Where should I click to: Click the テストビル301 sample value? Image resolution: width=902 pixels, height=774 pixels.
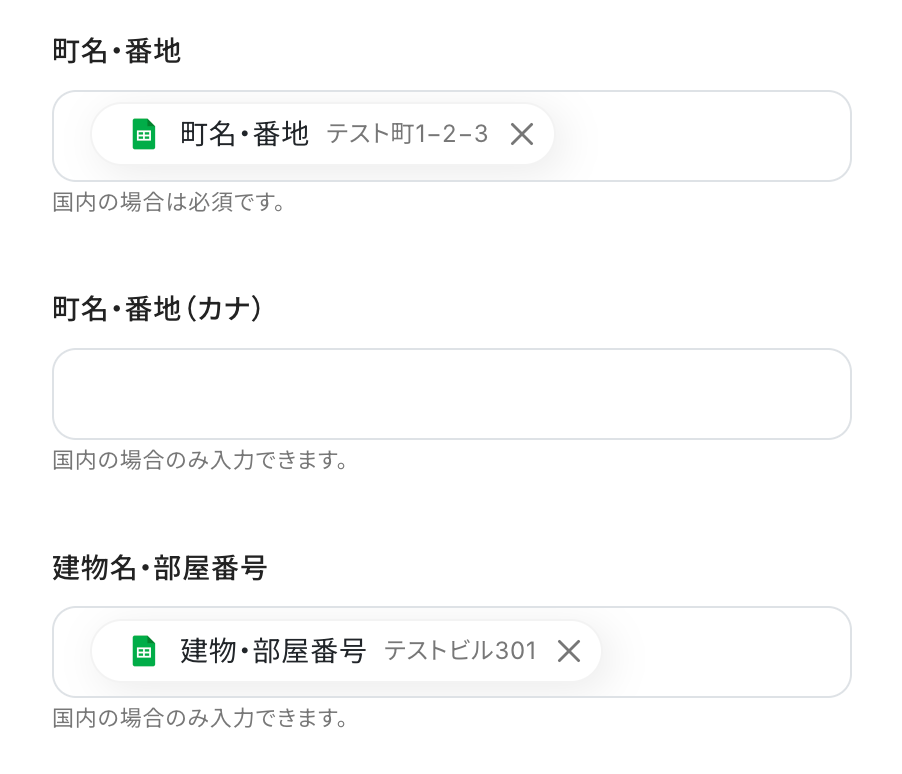(x=461, y=651)
